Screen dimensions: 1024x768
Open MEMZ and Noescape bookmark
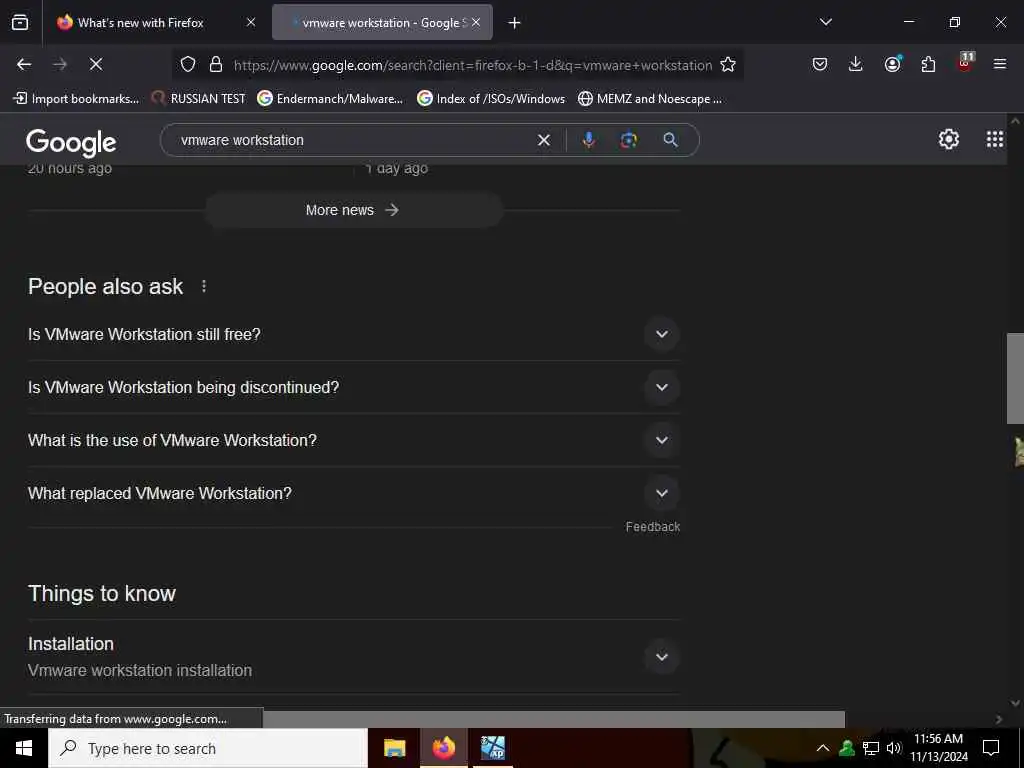pos(650,99)
